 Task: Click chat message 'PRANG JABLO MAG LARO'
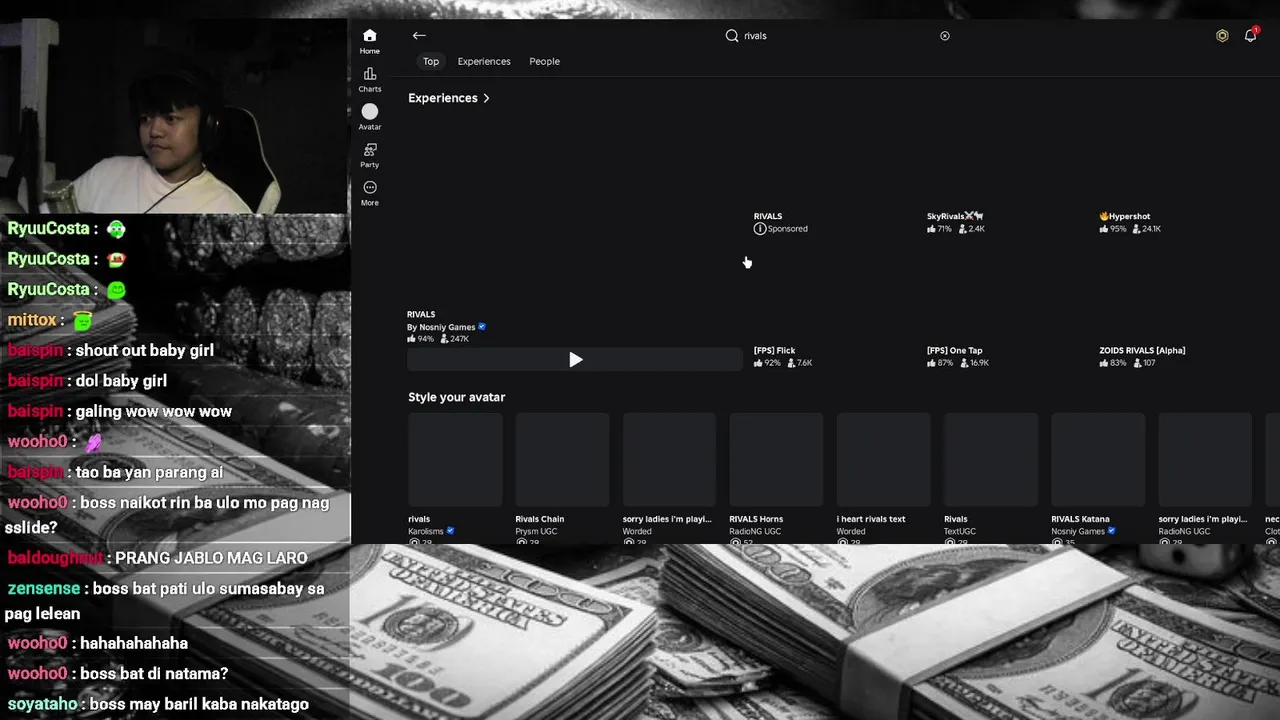(211, 558)
